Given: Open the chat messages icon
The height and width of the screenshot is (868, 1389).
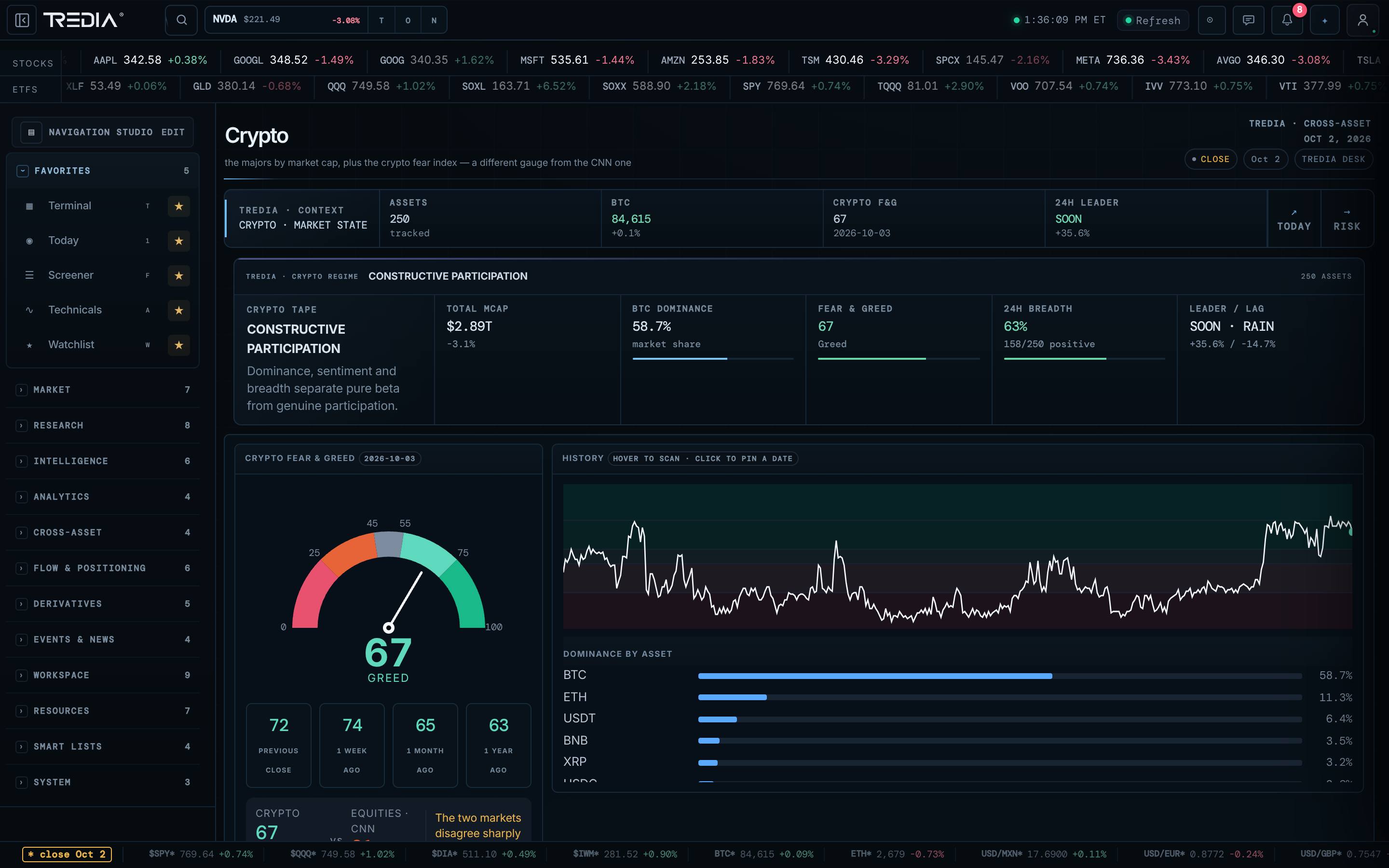Looking at the screenshot, I should (1248, 20).
